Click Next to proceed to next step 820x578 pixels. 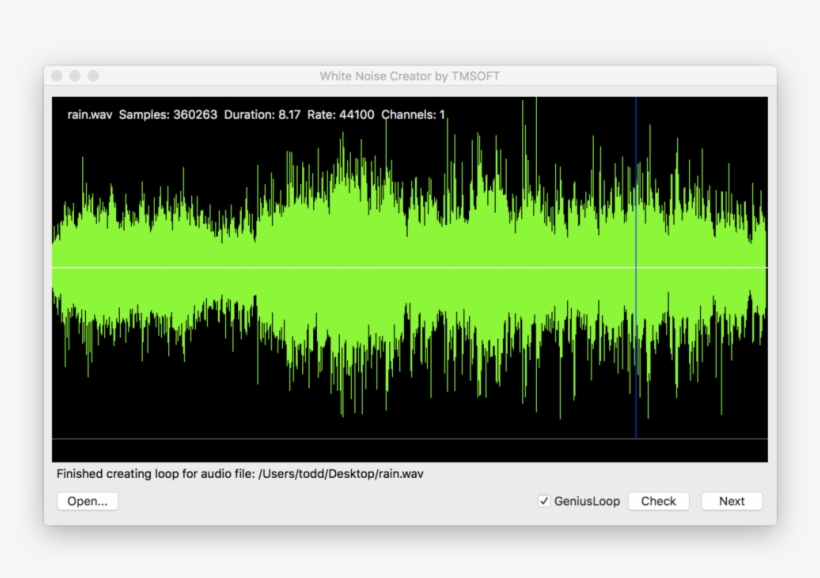coord(731,501)
